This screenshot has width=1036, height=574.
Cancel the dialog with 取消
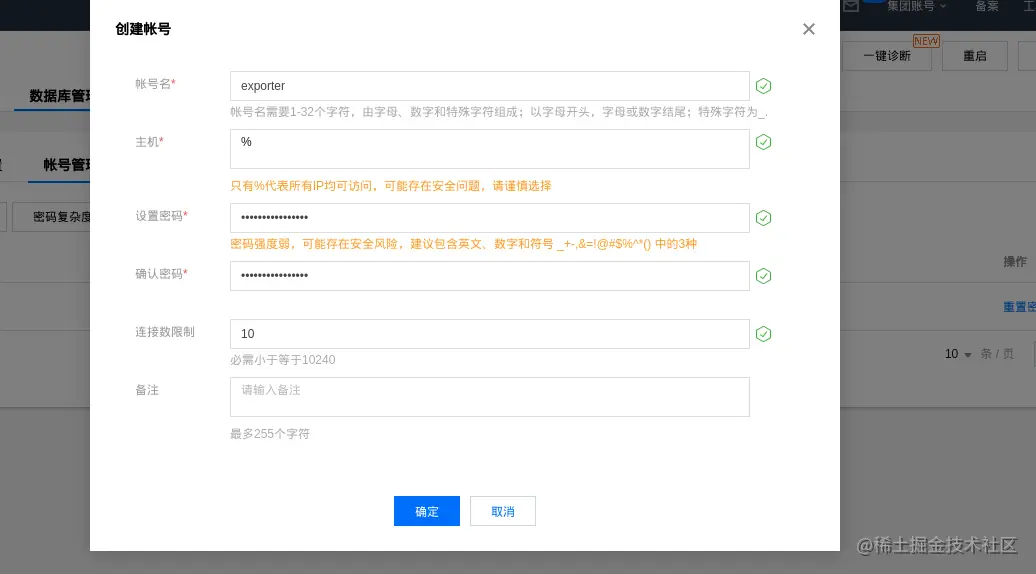point(503,511)
